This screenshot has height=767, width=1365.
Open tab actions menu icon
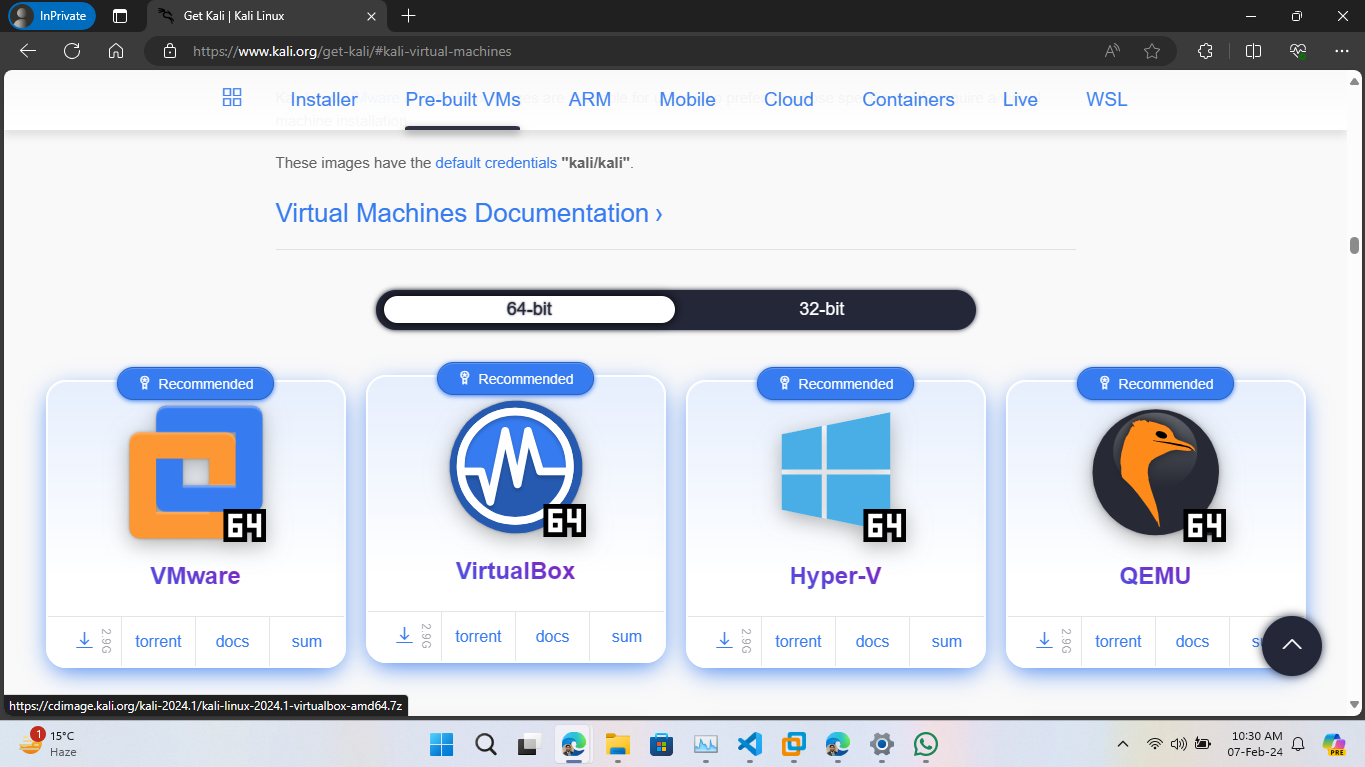[120, 16]
